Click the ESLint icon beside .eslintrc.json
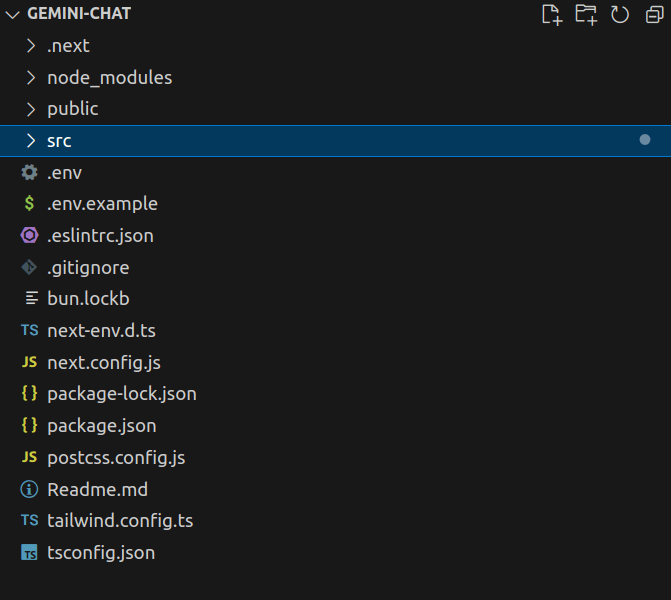This screenshot has height=600, width=671. 30,235
